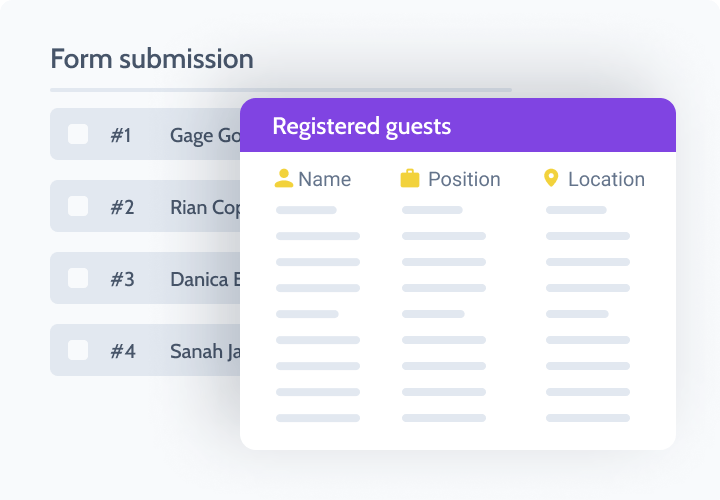The image size is (720, 500).
Task: Select the Sanah submission entry name
Action: [x=205, y=352]
